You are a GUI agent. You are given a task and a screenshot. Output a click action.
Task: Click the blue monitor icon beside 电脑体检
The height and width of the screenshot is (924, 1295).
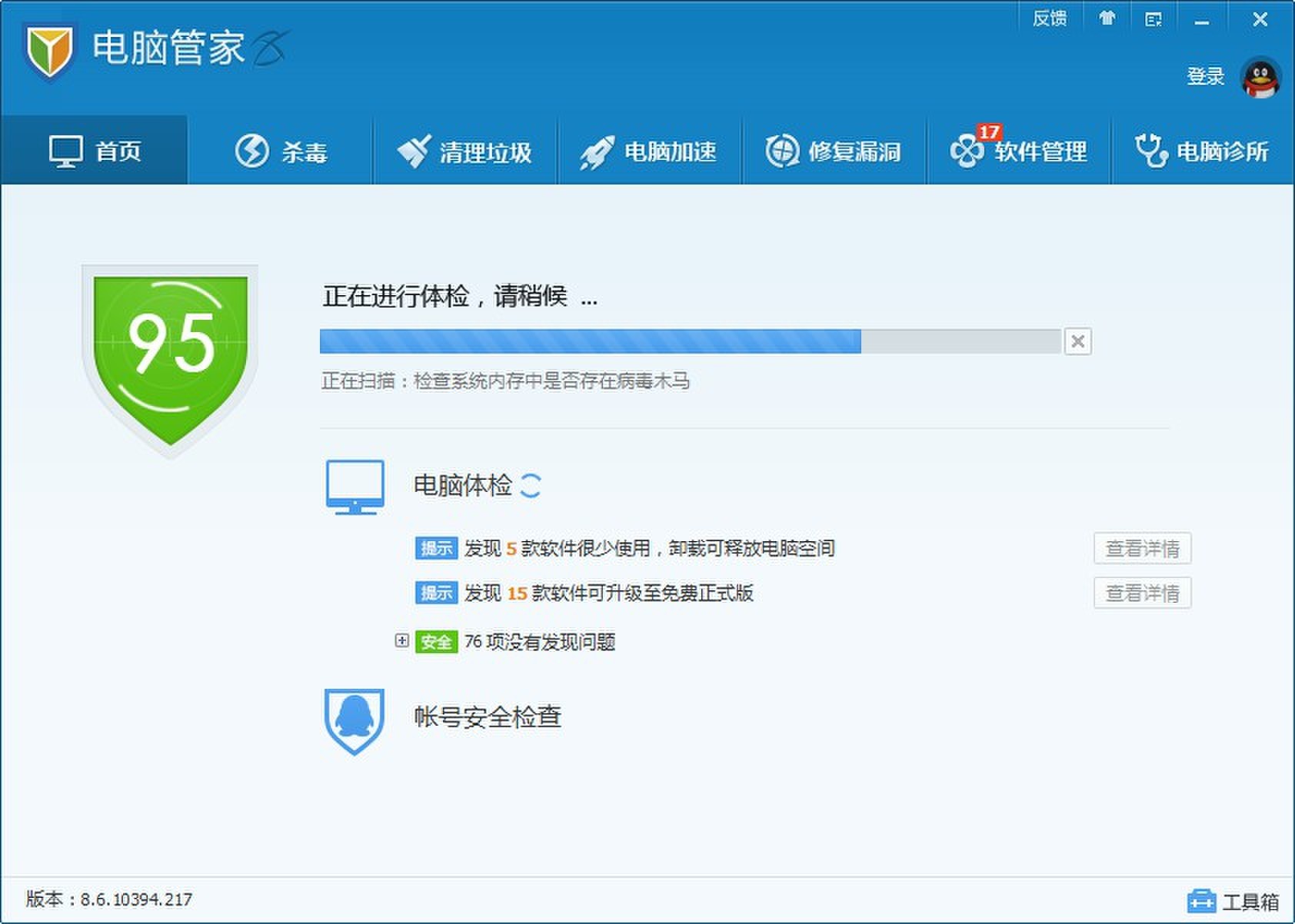(x=355, y=487)
